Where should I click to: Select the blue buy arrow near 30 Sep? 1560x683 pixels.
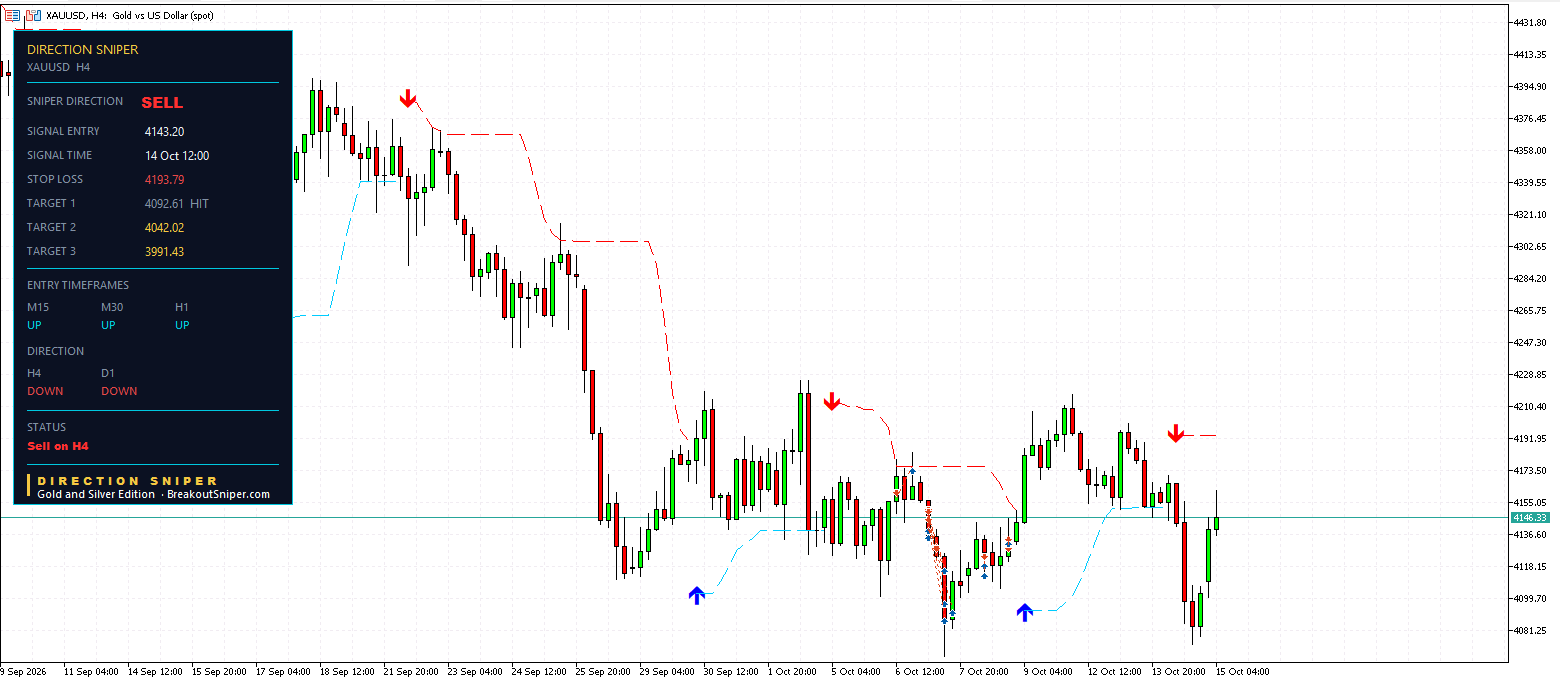coord(697,595)
